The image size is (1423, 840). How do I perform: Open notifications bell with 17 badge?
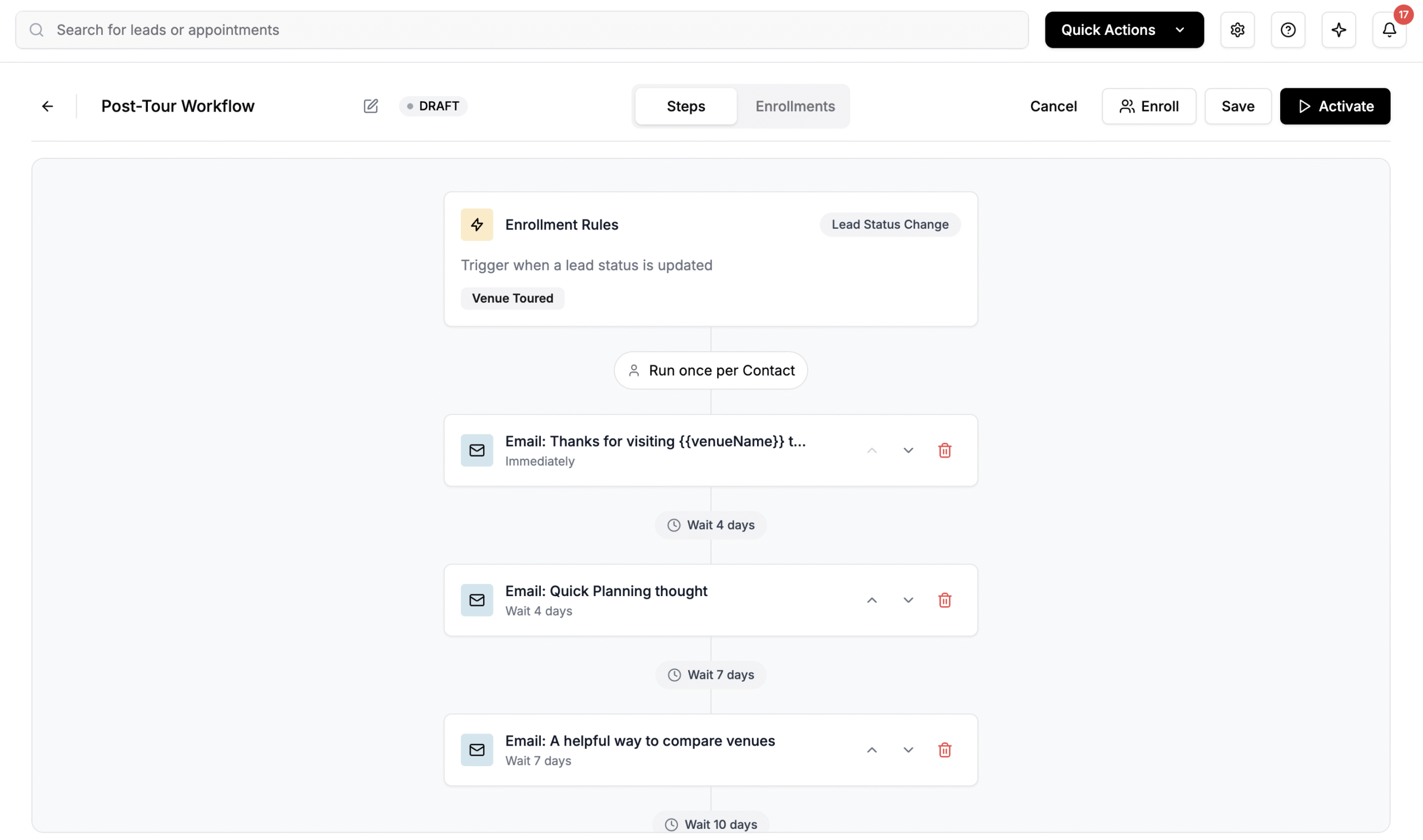[x=1389, y=30]
